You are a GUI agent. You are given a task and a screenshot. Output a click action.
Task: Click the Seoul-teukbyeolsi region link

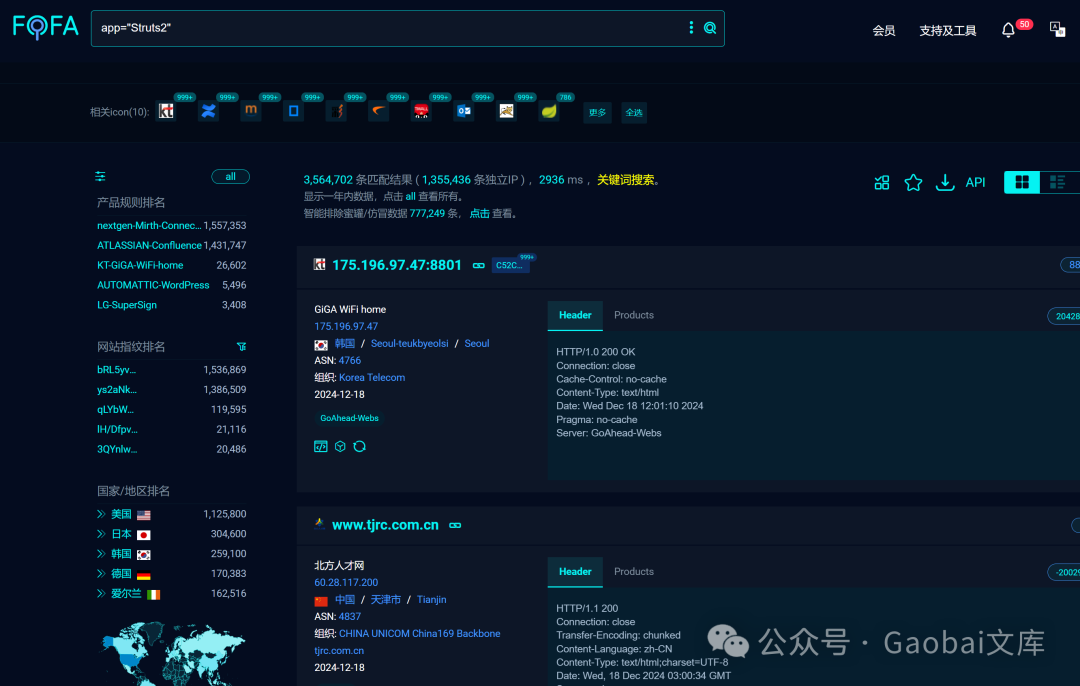[x=409, y=344]
